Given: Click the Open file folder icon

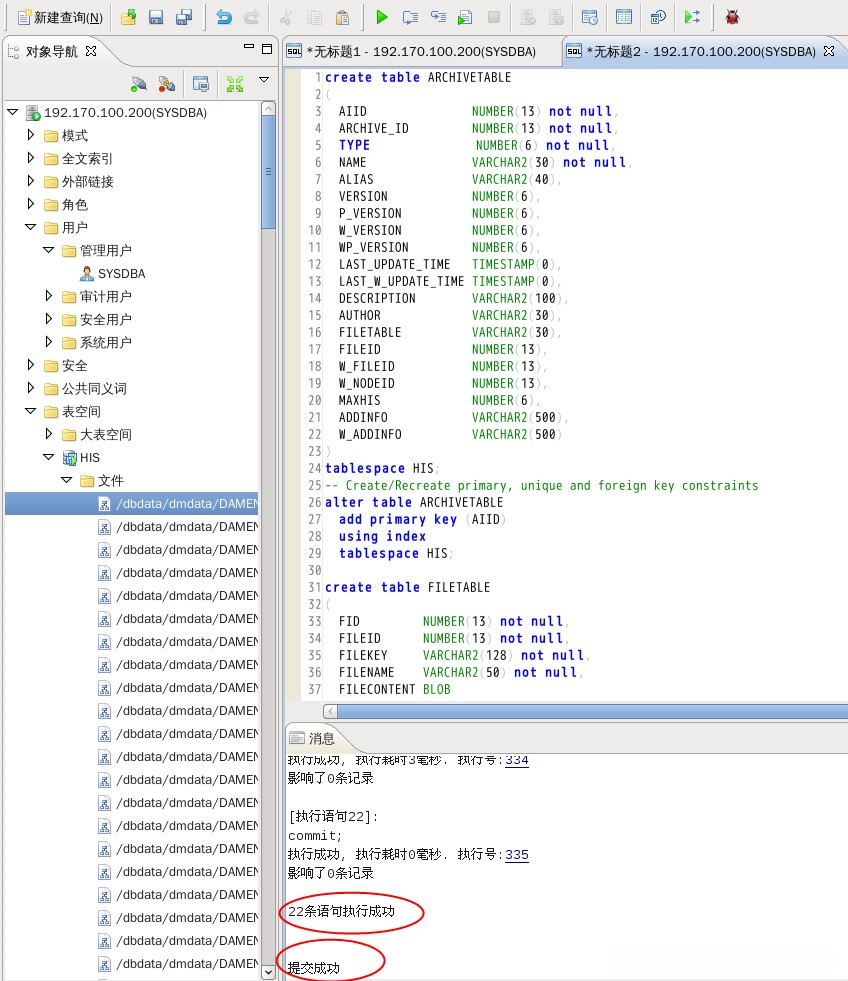Looking at the screenshot, I should 128,17.
